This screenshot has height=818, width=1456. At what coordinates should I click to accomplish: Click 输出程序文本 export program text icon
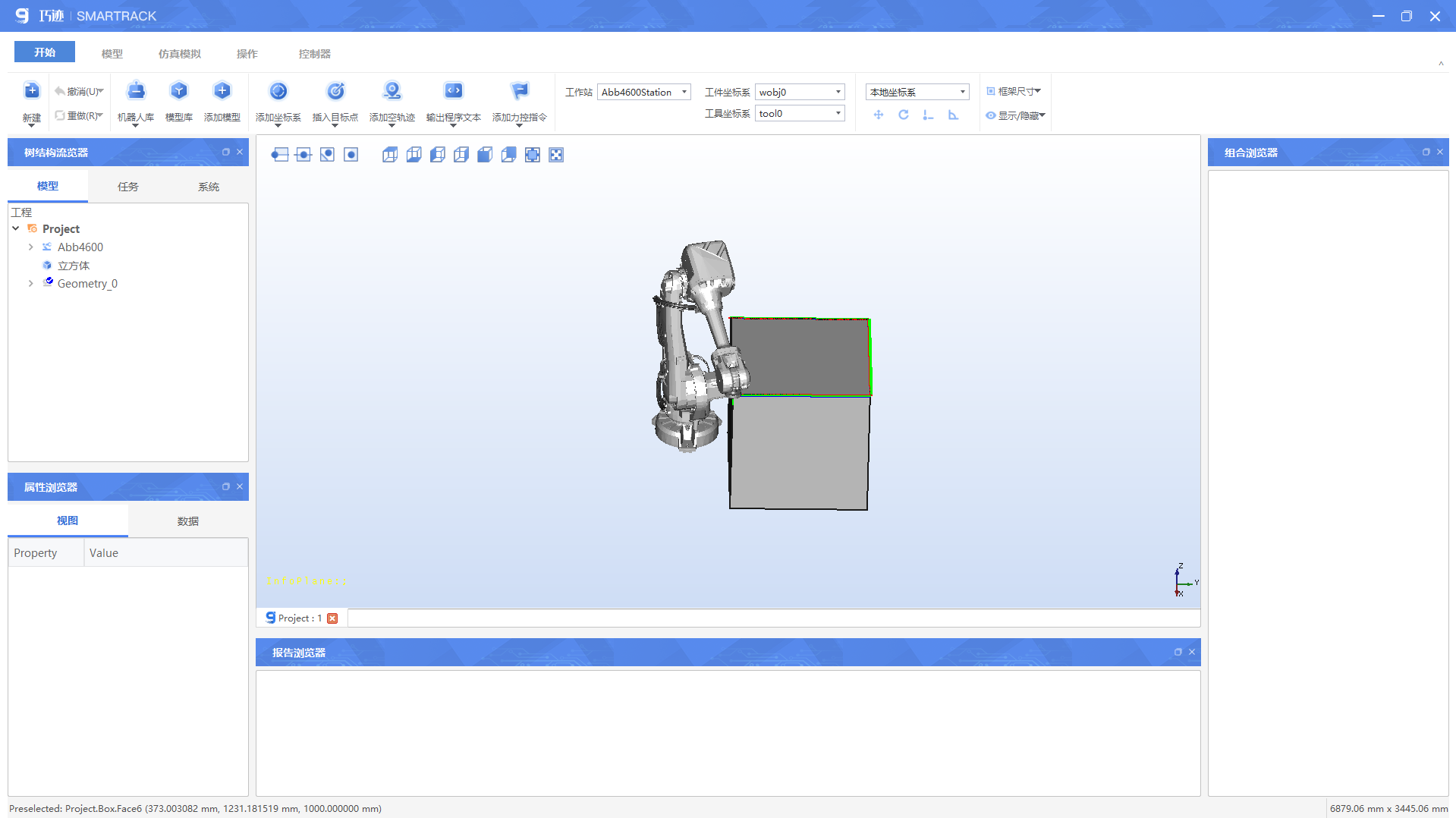click(x=454, y=91)
